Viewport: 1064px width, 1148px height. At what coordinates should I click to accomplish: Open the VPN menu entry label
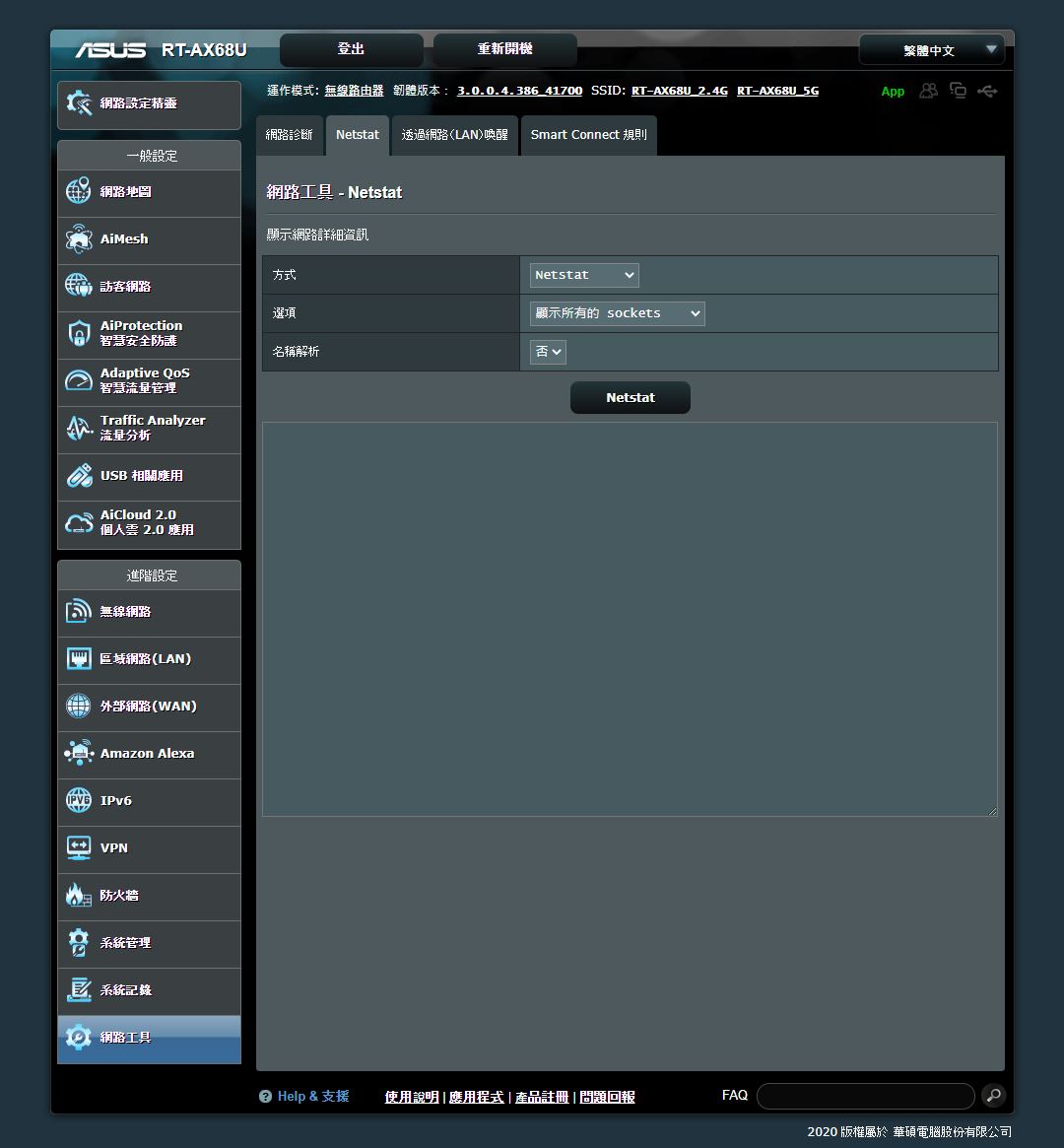[x=114, y=847]
